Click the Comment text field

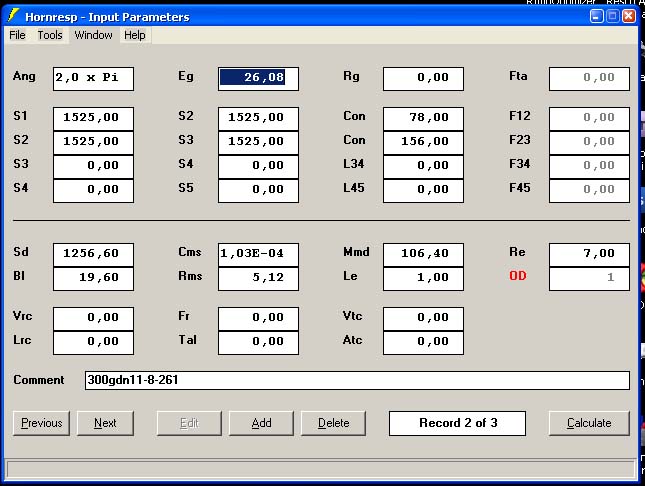pyautogui.click(x=355, y=380)
